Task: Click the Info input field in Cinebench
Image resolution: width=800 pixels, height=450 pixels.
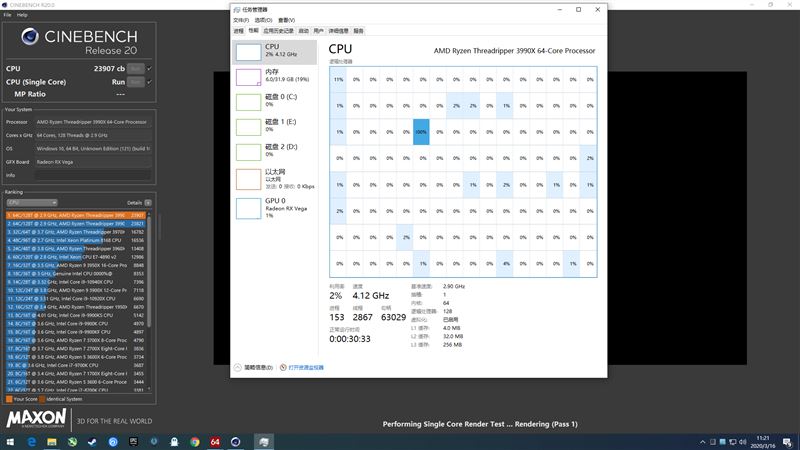Action: coord(93,175)
